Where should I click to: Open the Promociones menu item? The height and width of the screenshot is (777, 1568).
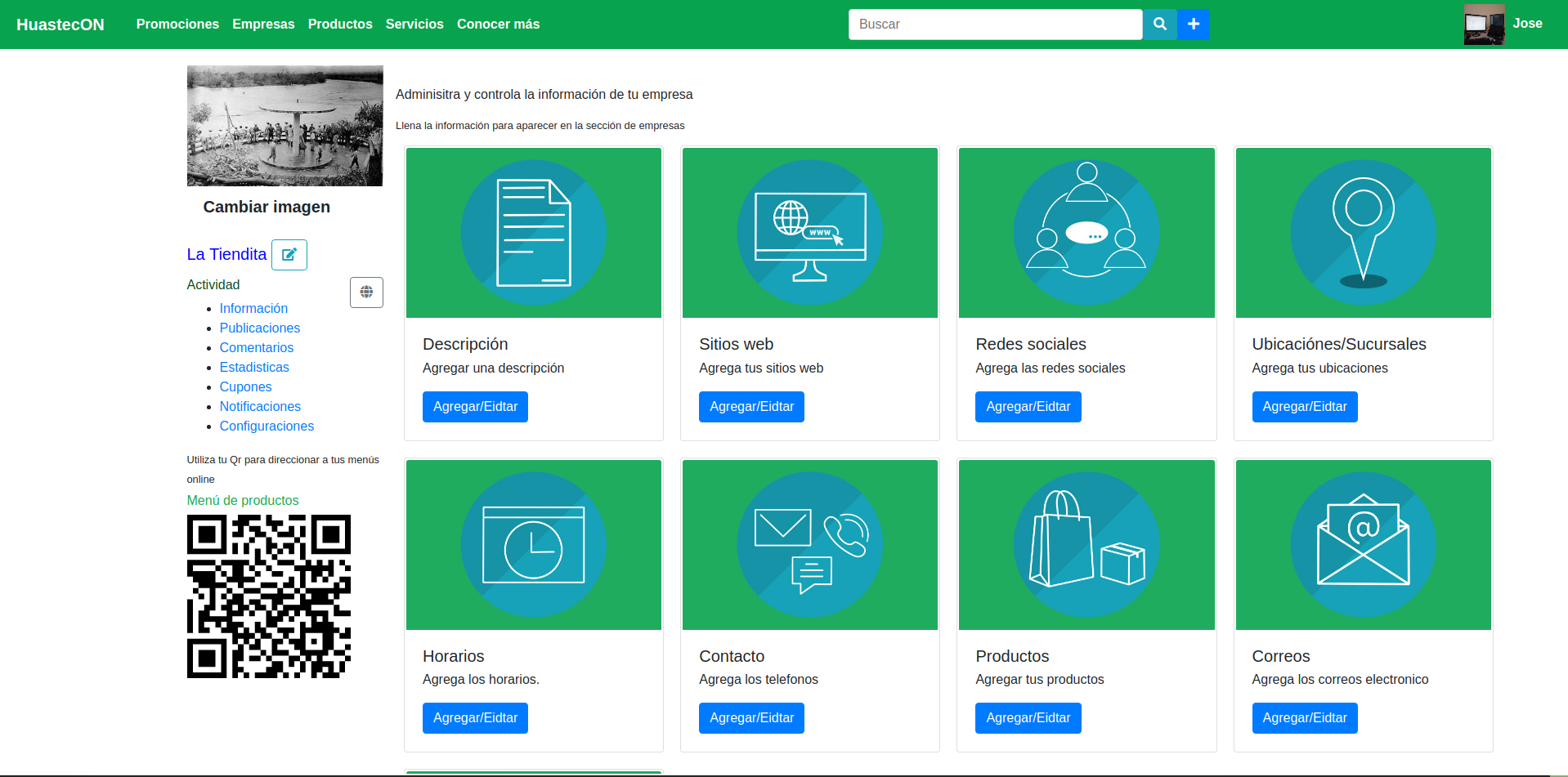click(x=177, y=25)
